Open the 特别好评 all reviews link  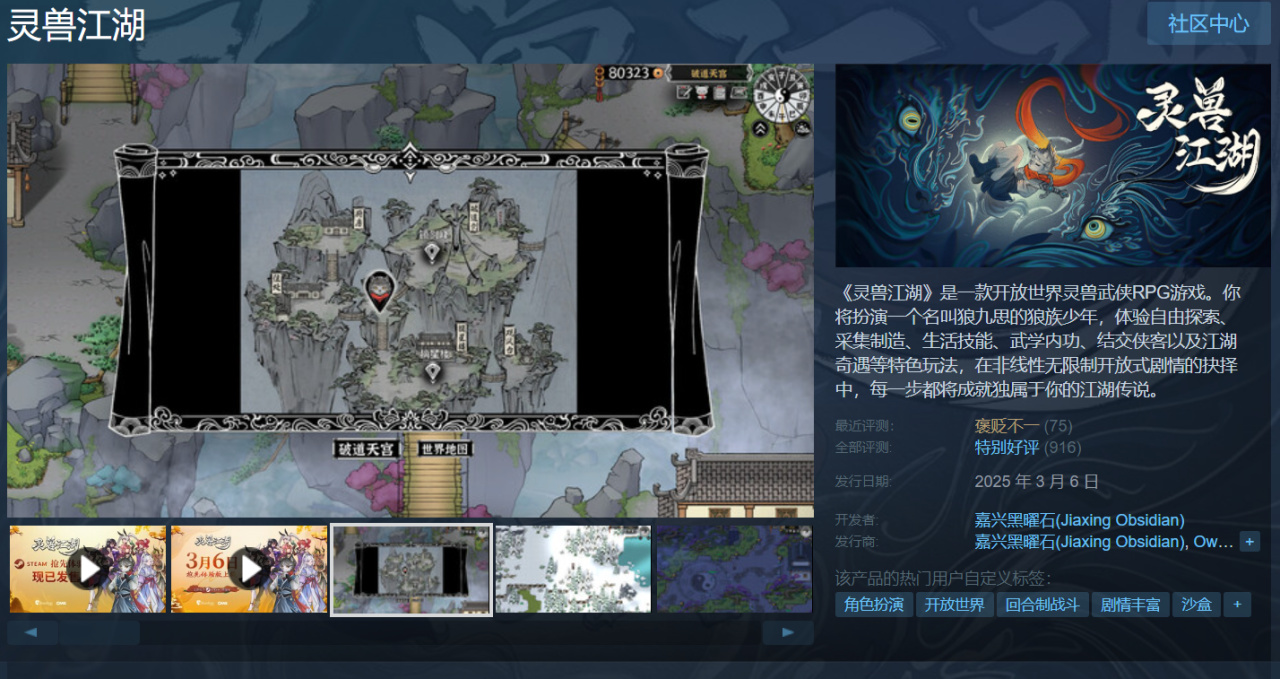tap(1007, 447)
